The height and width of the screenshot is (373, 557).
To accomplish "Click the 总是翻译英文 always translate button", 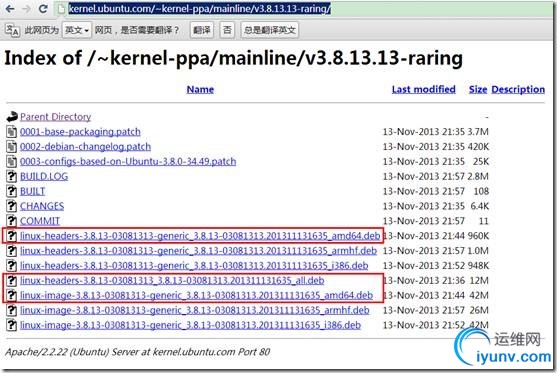I will [x=270, y=30].
